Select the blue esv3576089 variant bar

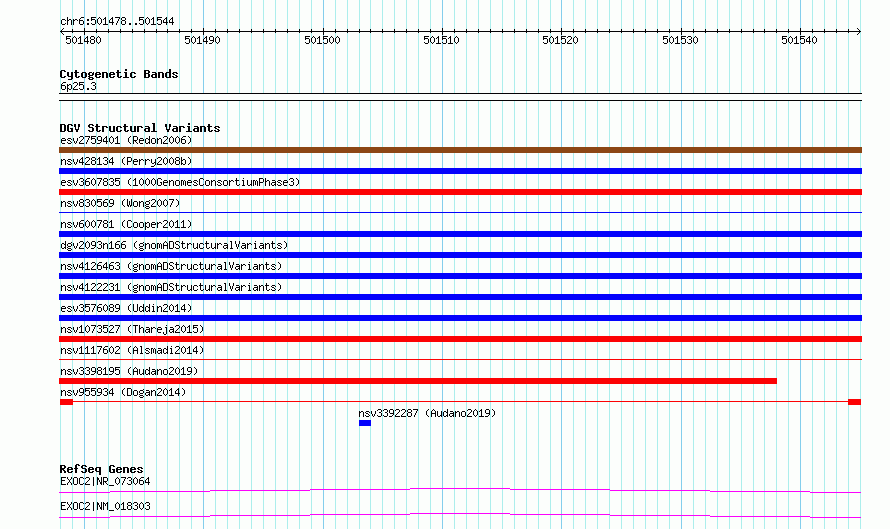460,318
